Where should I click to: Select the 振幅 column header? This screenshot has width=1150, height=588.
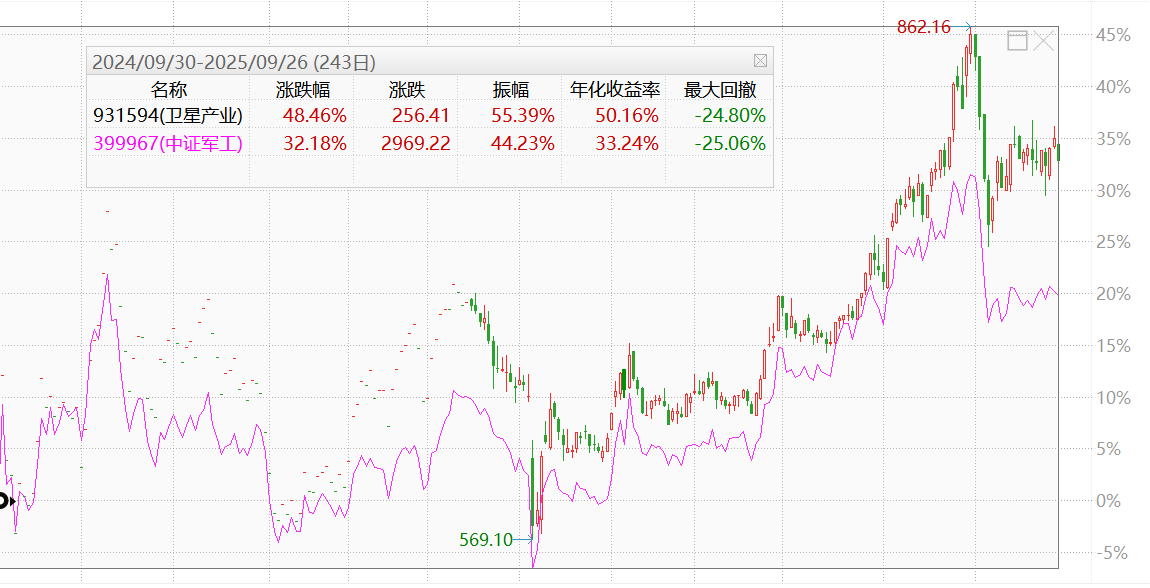(511, 89)
